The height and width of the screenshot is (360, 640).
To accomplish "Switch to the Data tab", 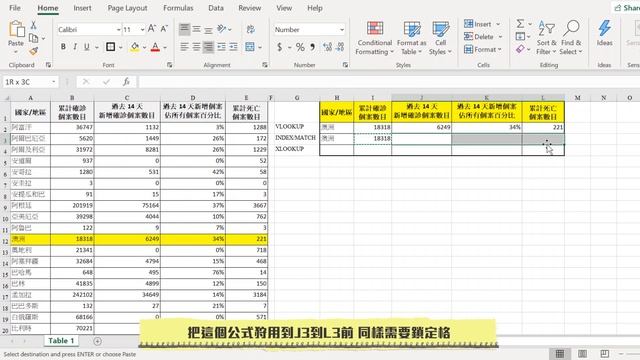I will tap(216, 8).
